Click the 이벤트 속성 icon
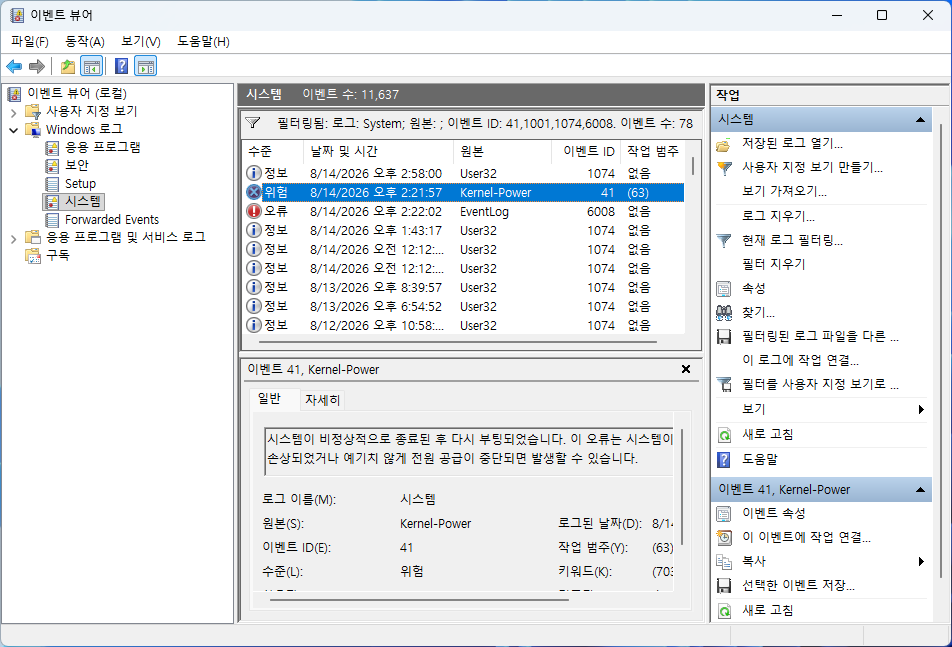The height and width of the screenshot is (647, 952). pyautogui.click(x=724, y=513)
